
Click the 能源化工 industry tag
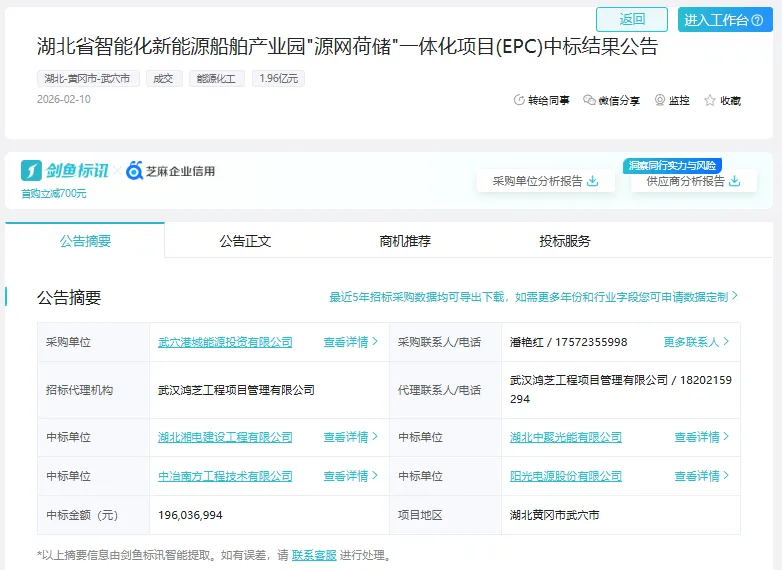pos(216,78)
